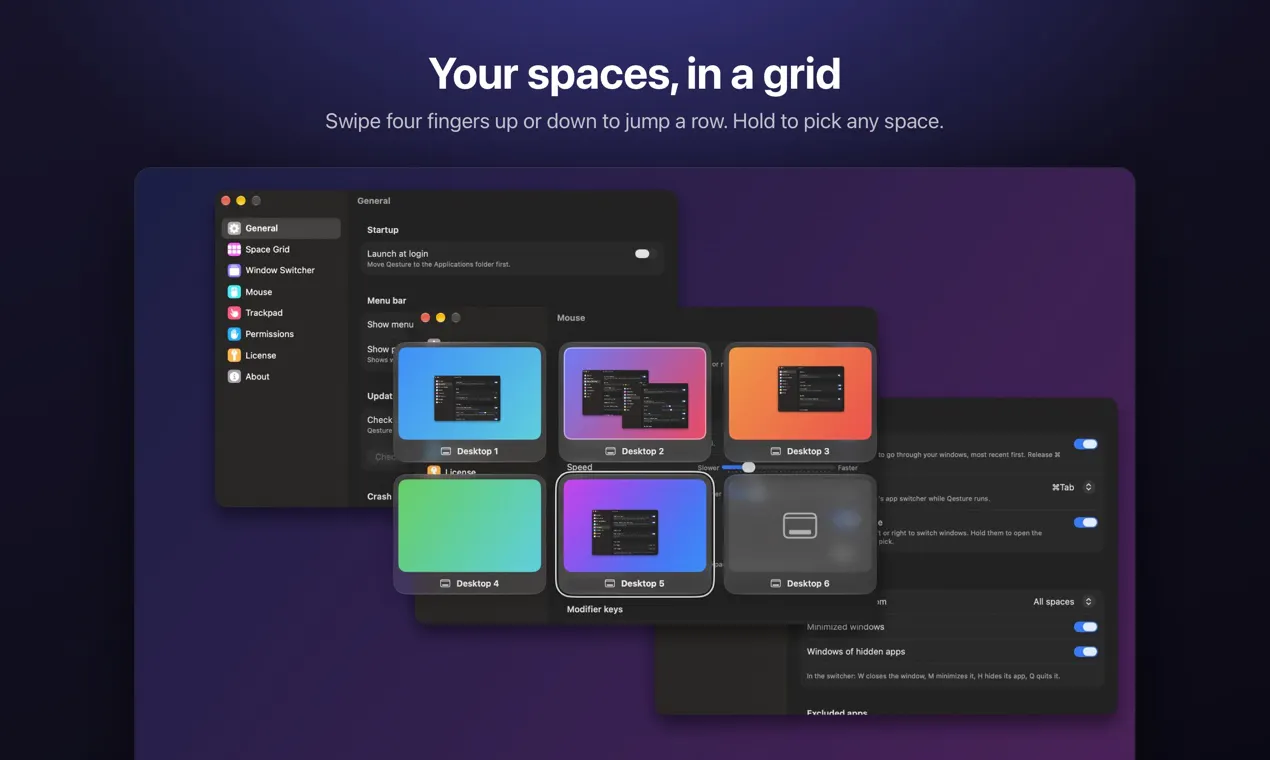Select the Desktop 2 space thumbnail
Image resolution: width=1270 pixels, height=760 pixels.
[x=635, y=401]
